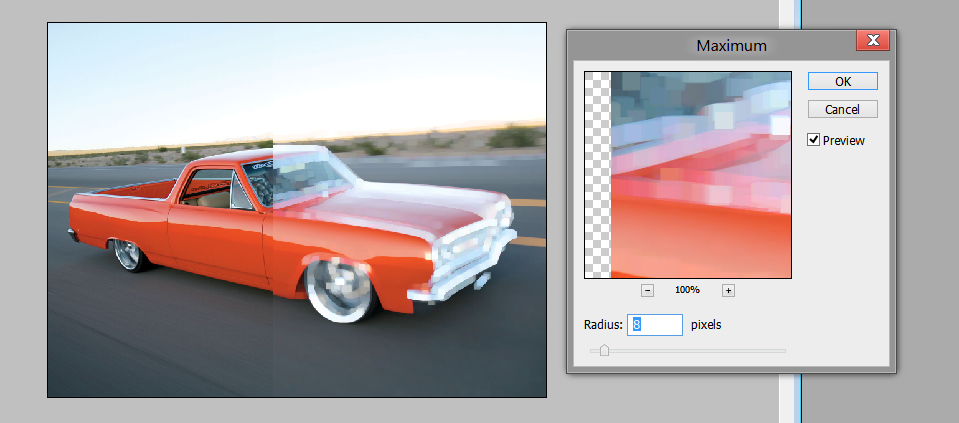Confirm the Maximum filter with OK
This screenshot has height=423, width=959.
(842, 81)
